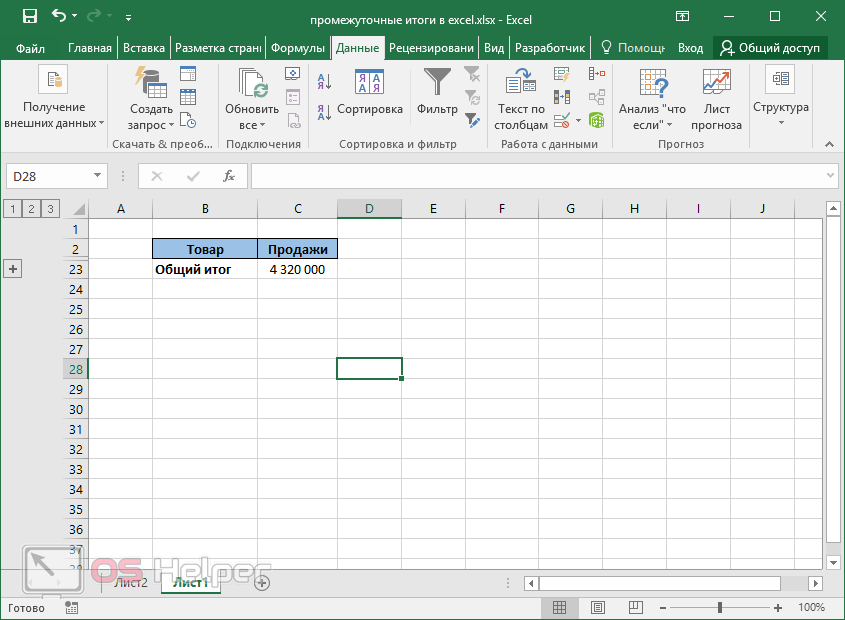
Task: Expand the Структура group dropdown
Action: point(780,96)
